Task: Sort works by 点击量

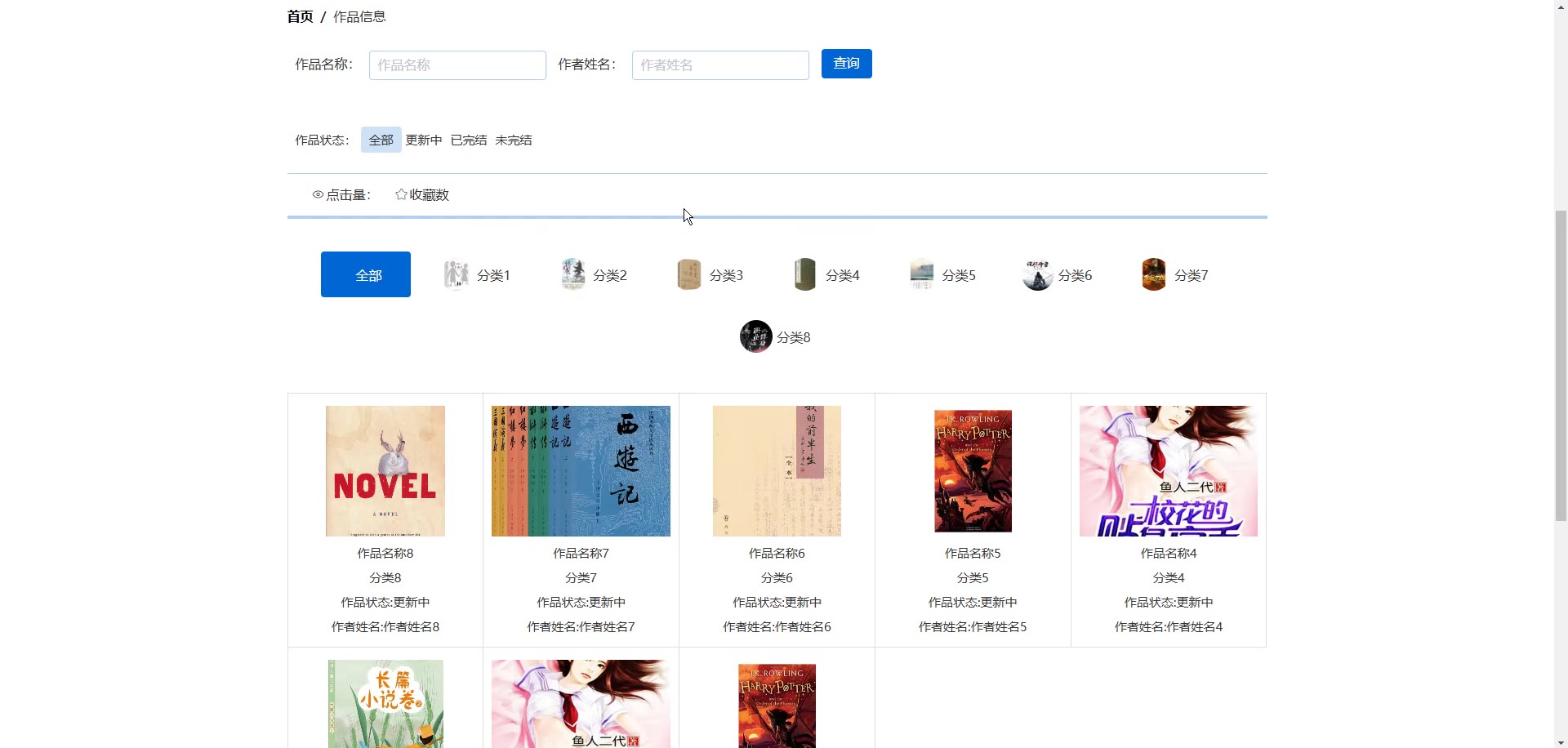Action: [x=341, y=194]
